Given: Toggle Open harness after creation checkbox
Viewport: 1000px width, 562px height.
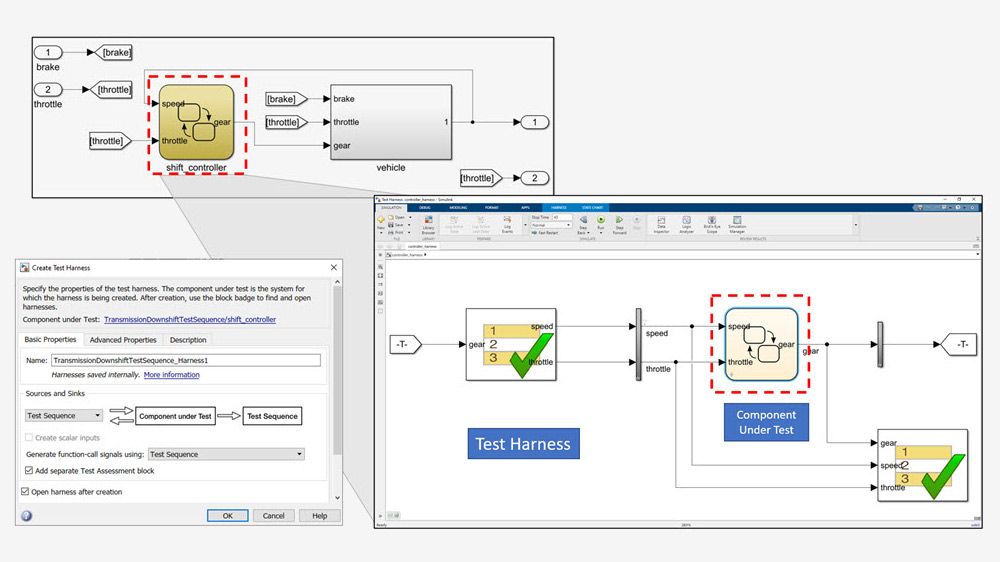Looking at the screenshot, I should (x=26, y=492).
